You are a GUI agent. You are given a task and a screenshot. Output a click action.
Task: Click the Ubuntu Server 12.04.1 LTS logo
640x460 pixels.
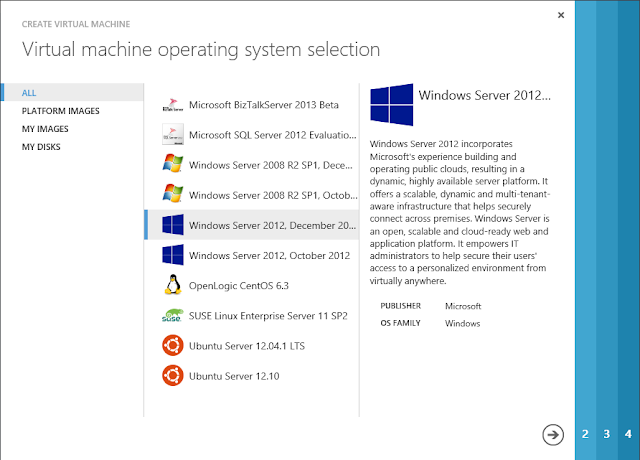(173, 345)
